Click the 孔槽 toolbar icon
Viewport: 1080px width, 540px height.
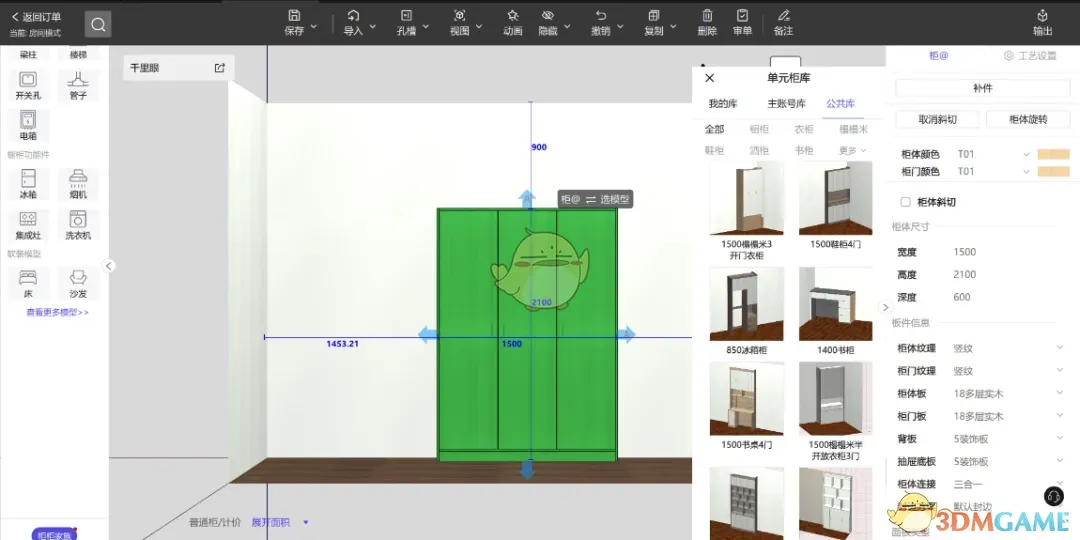click(406, 16)
